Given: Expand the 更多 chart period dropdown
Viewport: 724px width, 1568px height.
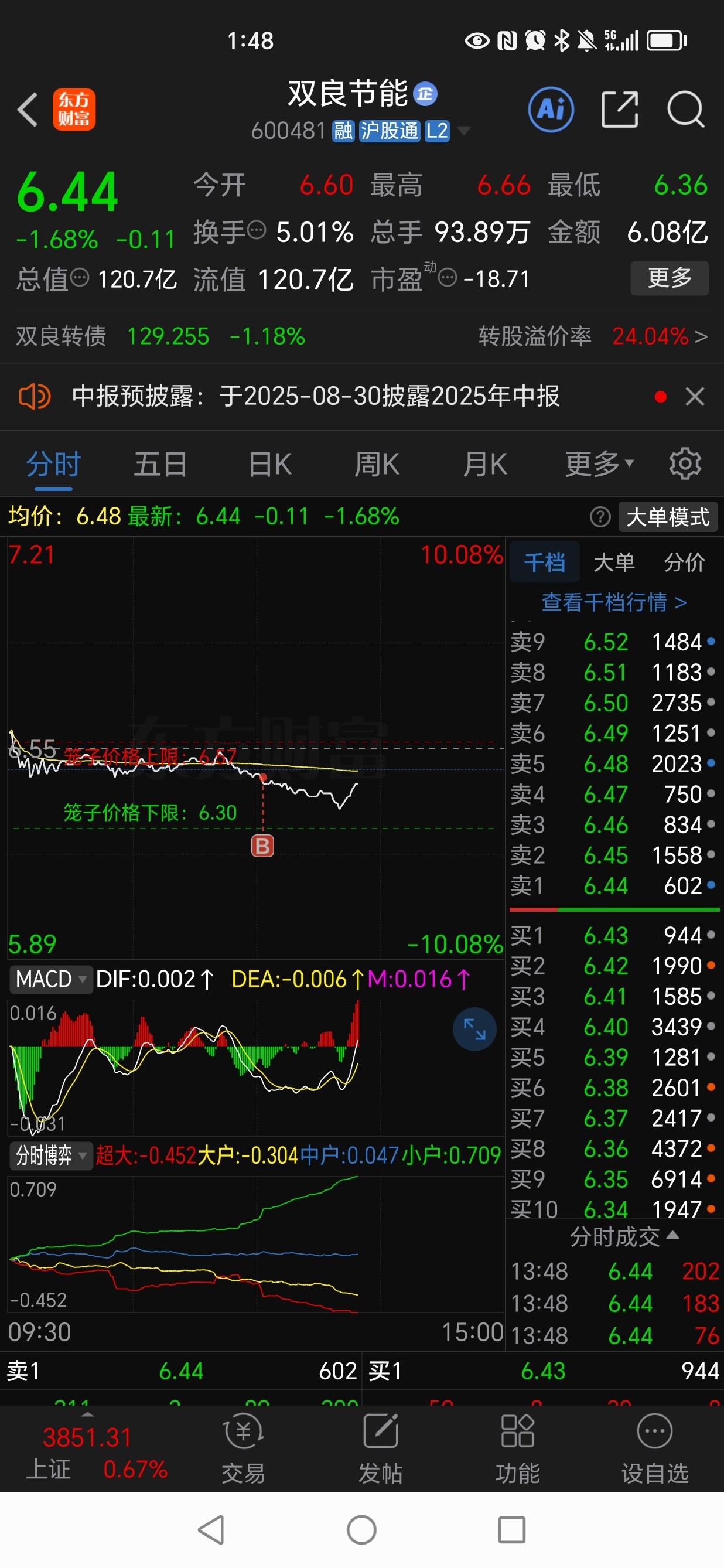Looking at the screenshot, I should [599, 464].
